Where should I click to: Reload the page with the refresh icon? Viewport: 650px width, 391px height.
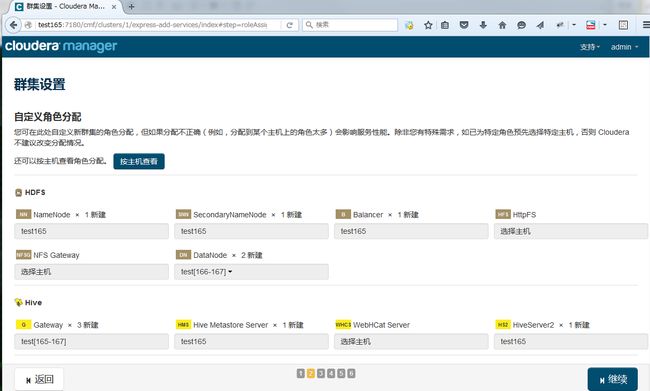pyautogui.click(x=290, y=25)
